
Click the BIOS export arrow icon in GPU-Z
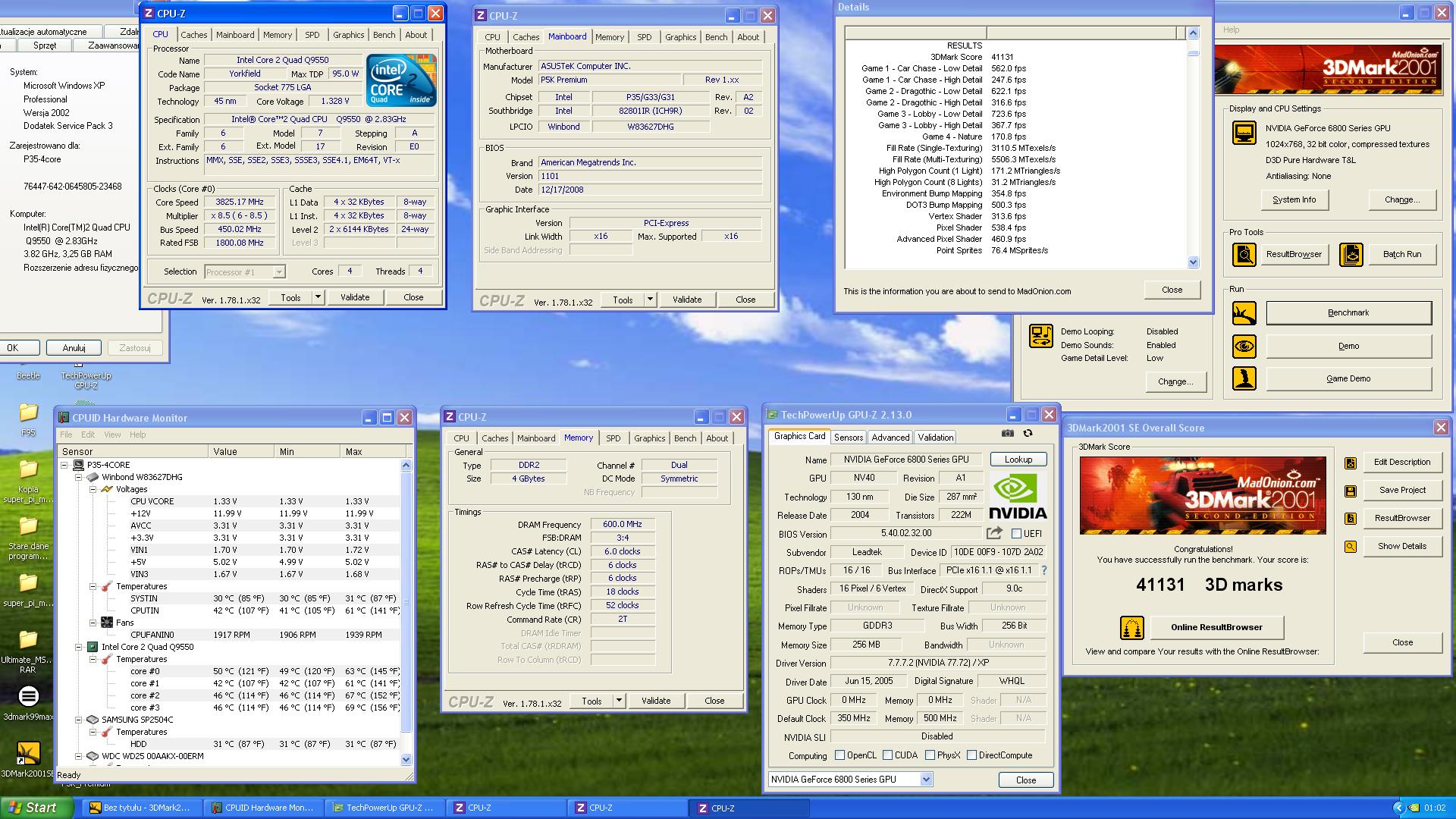[x=994, y=533]
